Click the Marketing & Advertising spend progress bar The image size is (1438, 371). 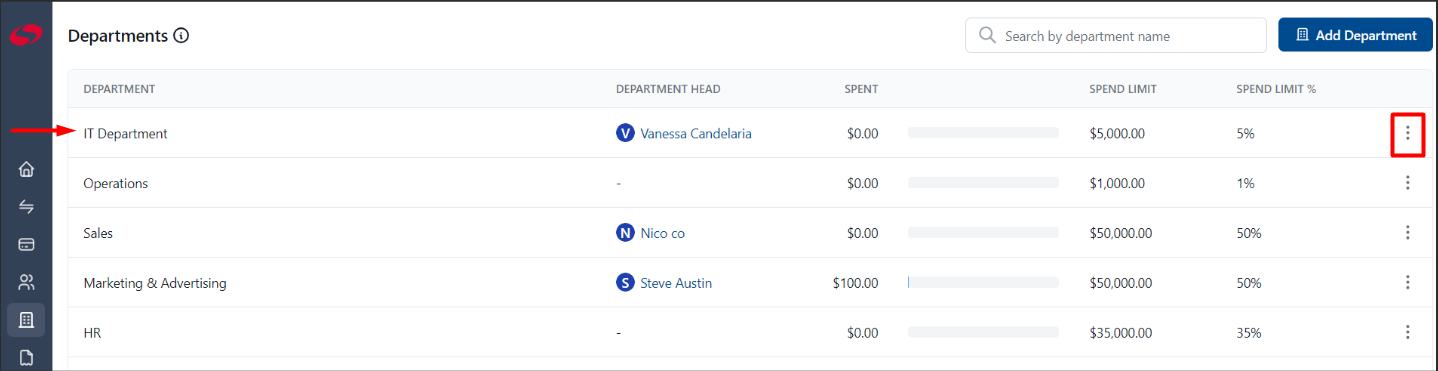point(983,283)
